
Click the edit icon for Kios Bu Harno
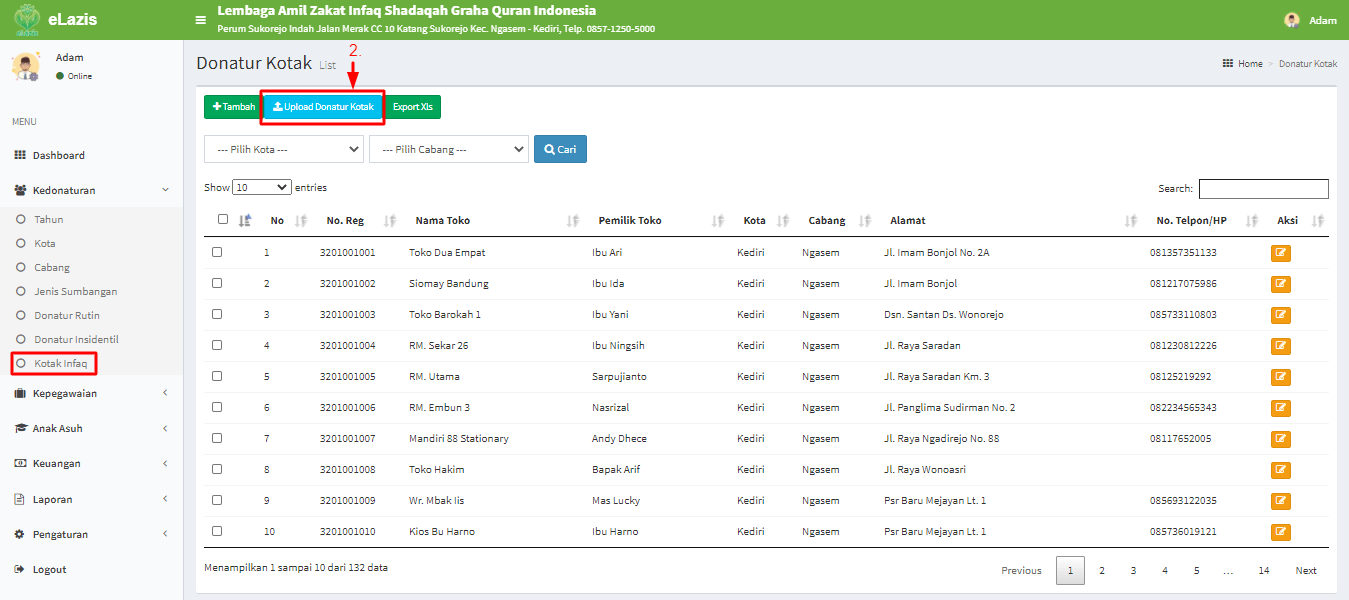1281,531
